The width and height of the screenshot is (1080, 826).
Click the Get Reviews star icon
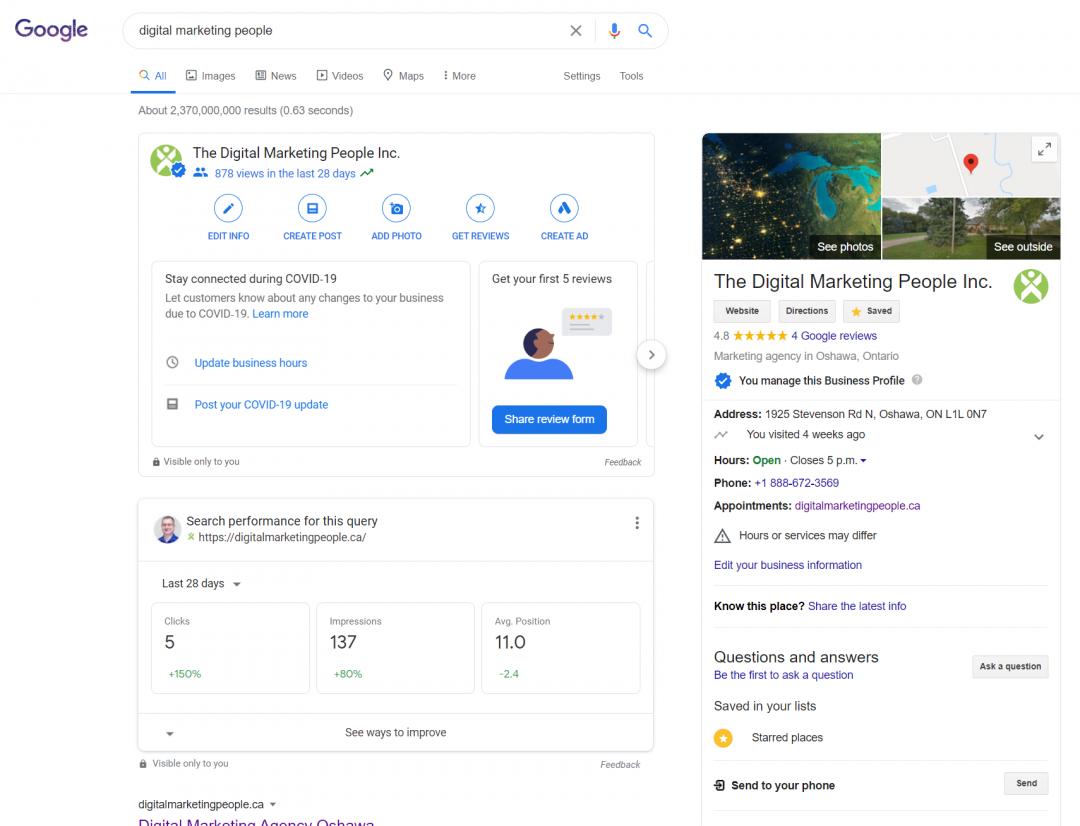(x=480, y=208)
